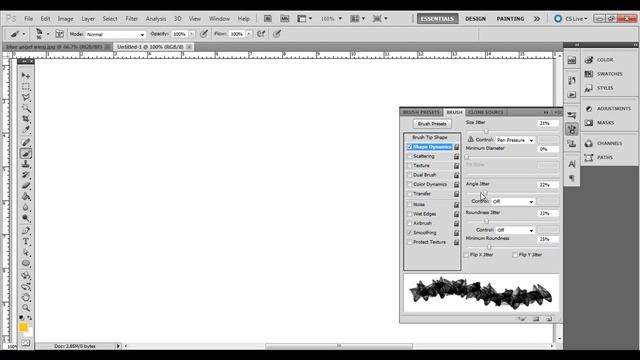Open CS Live menu
Viewport: 640px width, 360px height.
[x=571, y=19]
